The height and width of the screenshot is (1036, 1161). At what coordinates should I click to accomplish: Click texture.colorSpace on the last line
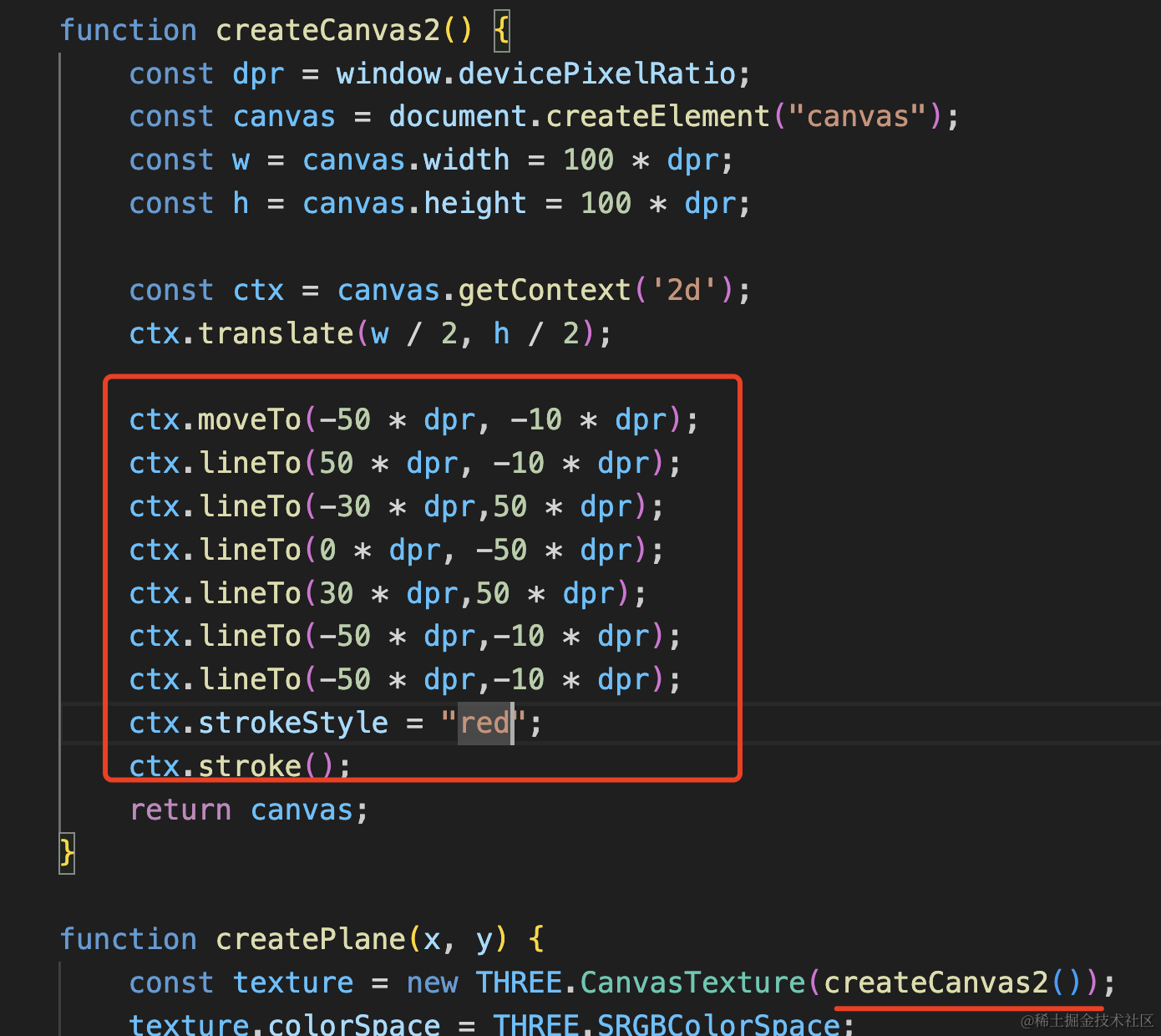pos(284,1024)
